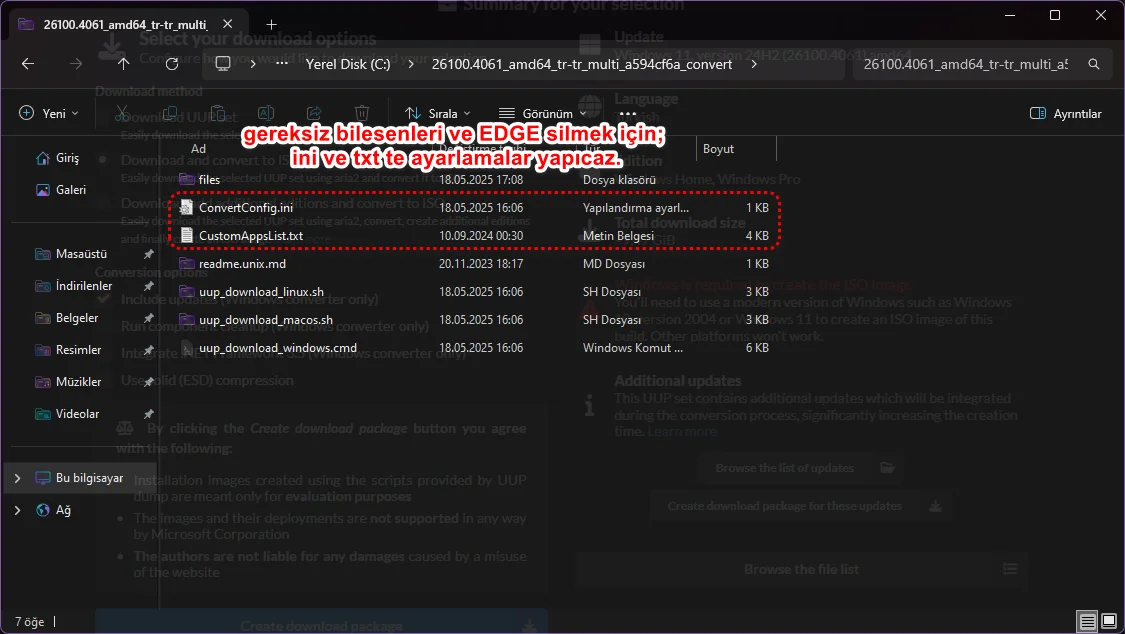Select uup_download_linux.sh file
Image resolution: width=1125 pixels, height=634 pixels.
(x=474, y=291)
